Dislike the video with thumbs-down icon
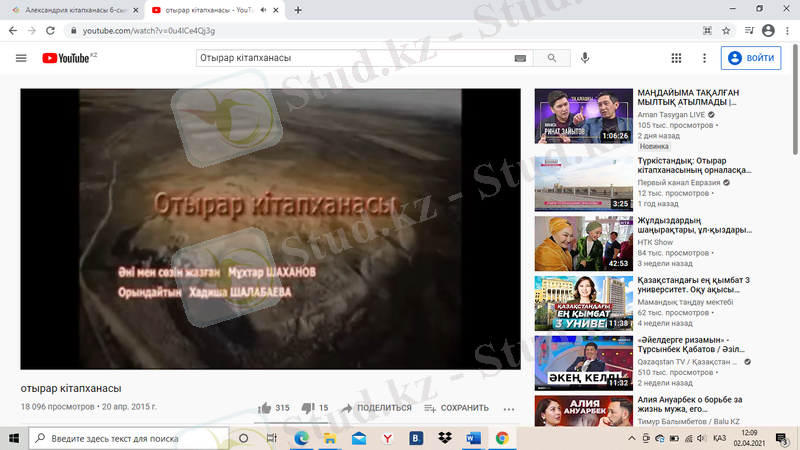800x450 pixels. pyautogui.click(x=308, y=408)
